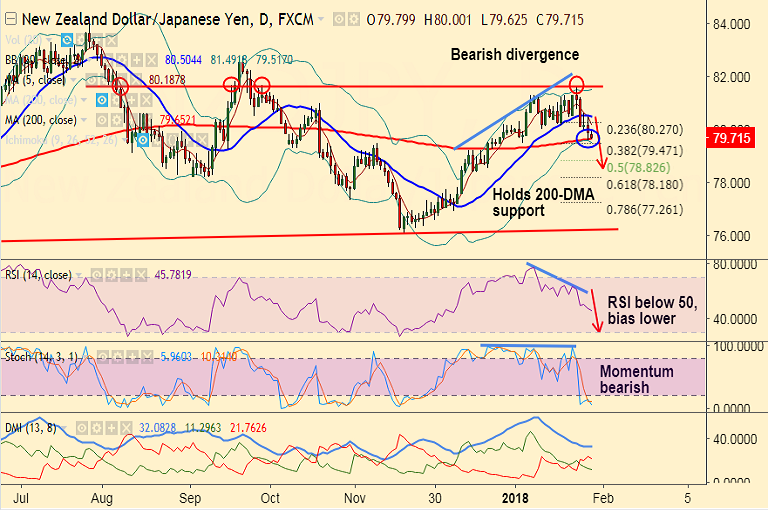Collapse the indicator legend with the minus box

tap(10, 19)
